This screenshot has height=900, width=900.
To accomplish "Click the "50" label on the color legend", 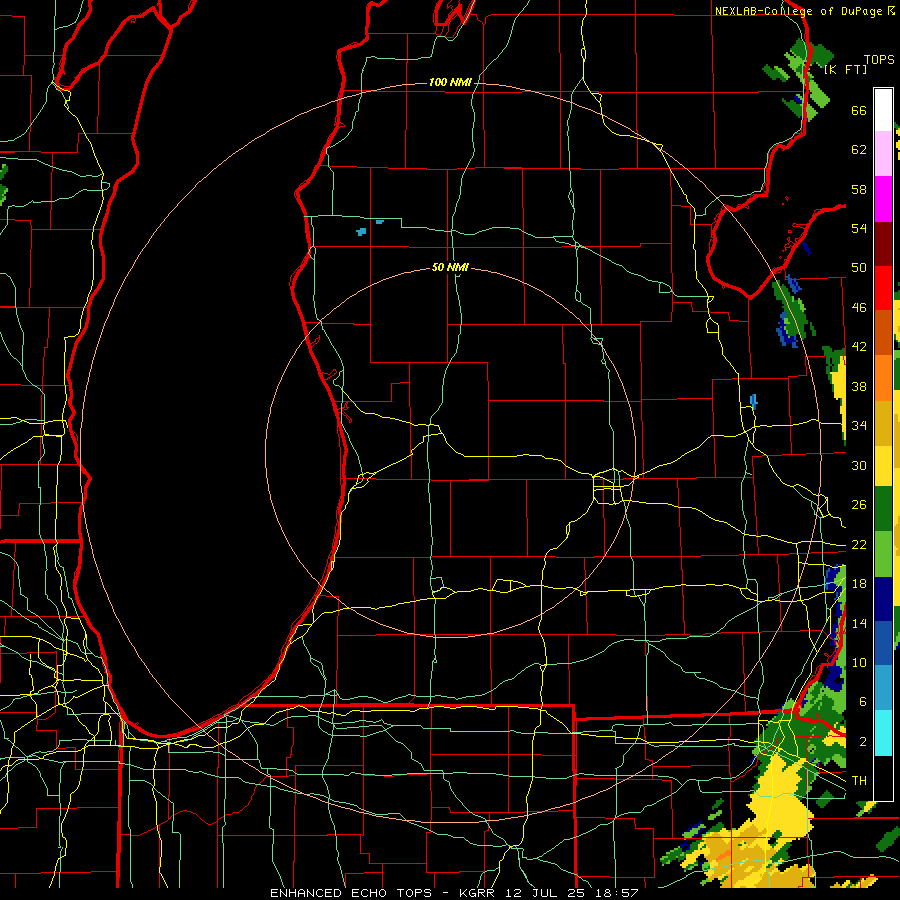I will click(859, 268).
